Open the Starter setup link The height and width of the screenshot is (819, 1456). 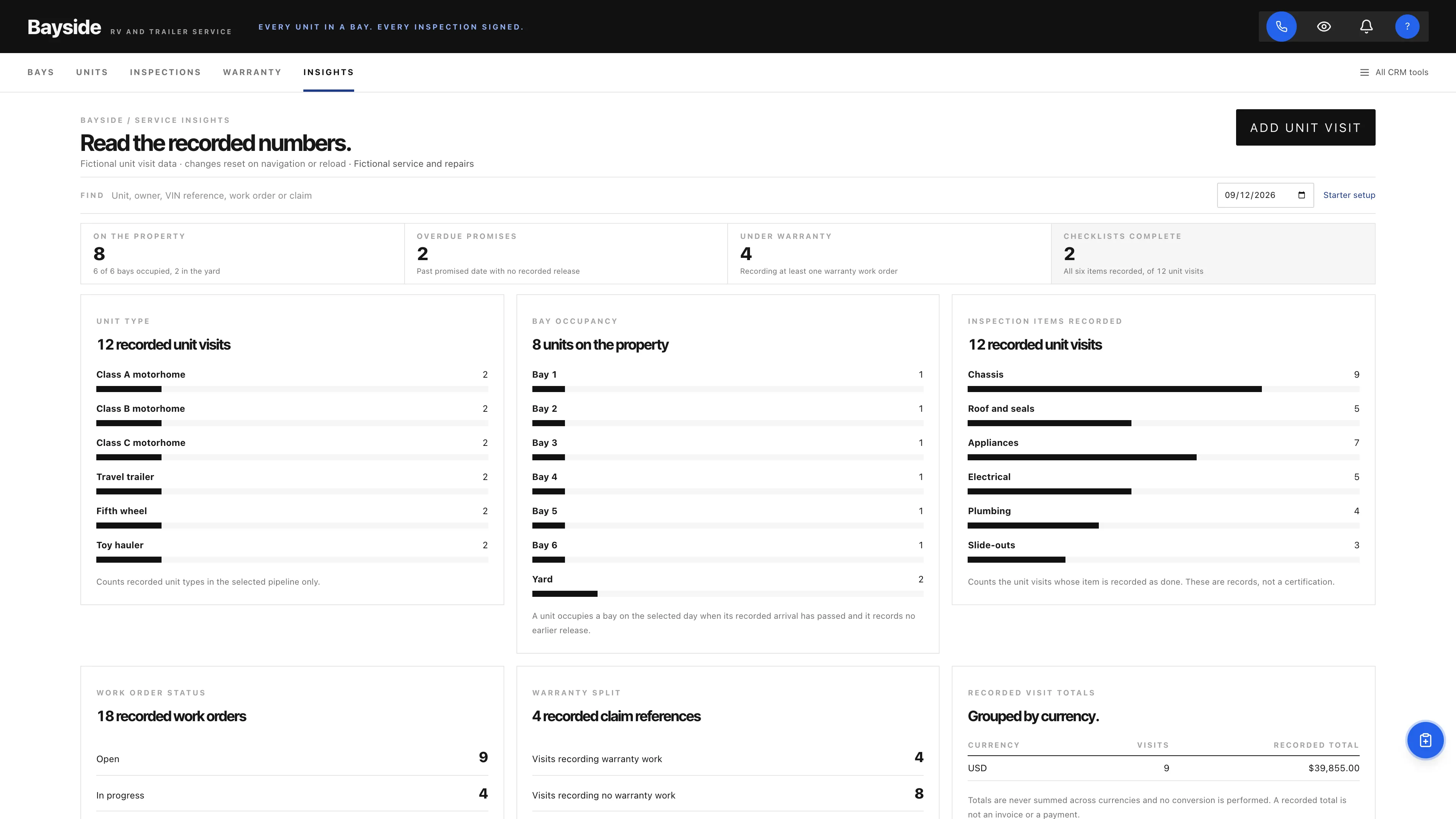(x=1349, y=195)
